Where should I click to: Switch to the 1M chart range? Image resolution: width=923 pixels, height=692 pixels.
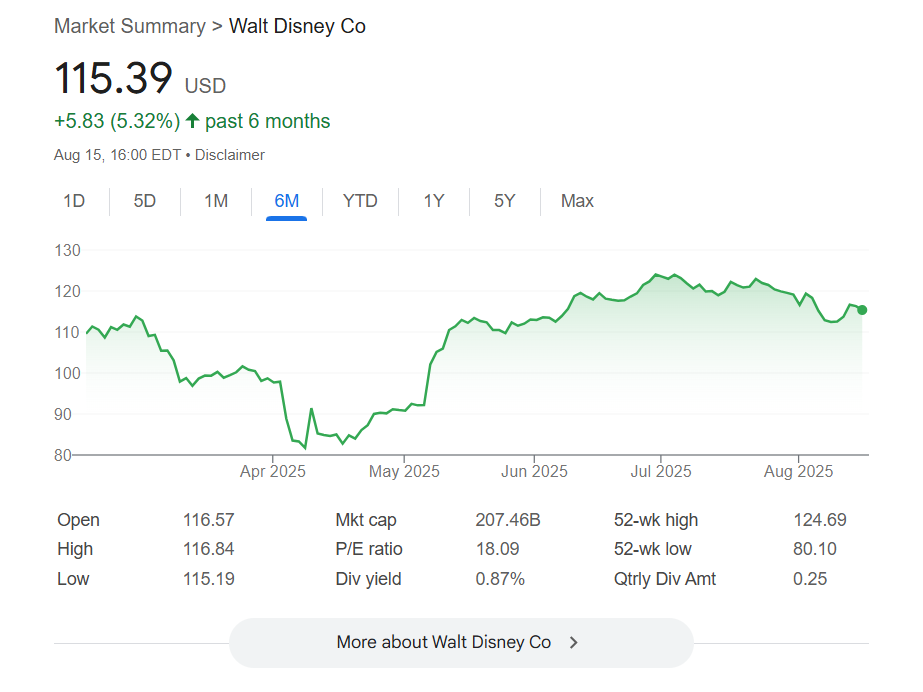pyautogui.click(x=216, y=201)
